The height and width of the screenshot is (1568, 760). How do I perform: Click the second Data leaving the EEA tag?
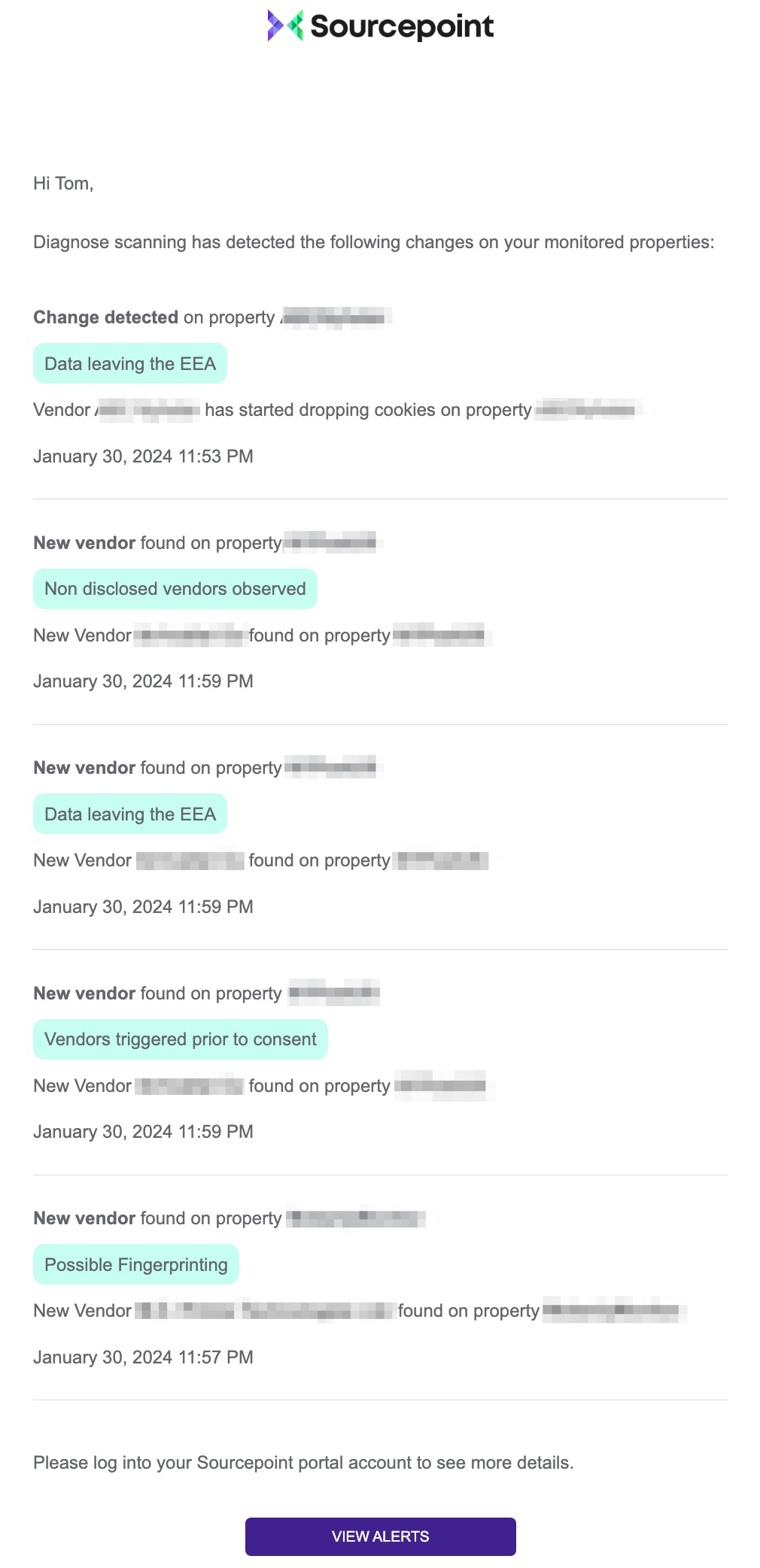pos(130,814)
